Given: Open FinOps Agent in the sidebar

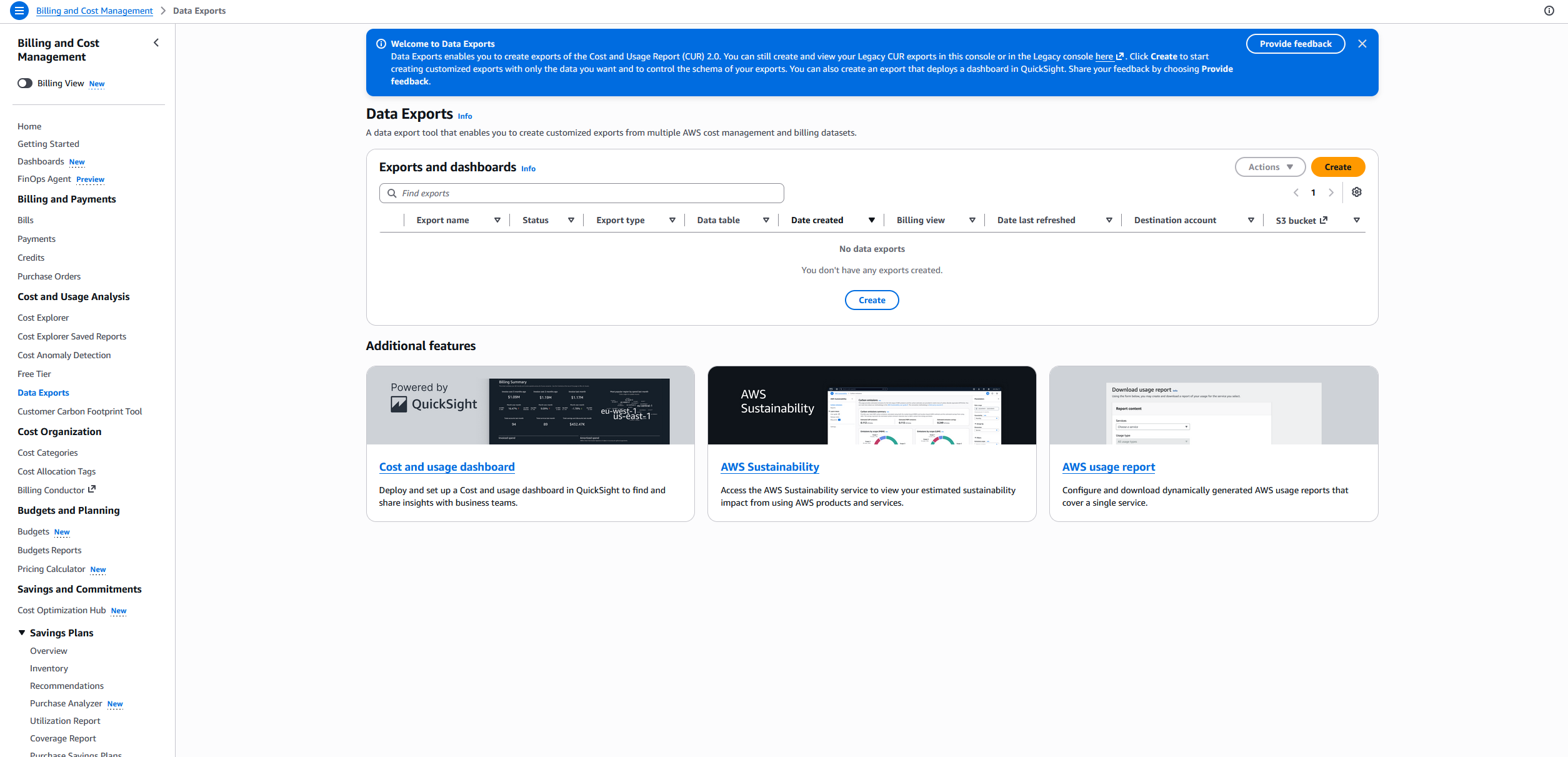Looking at the screenshot, I should pos(44,179).
